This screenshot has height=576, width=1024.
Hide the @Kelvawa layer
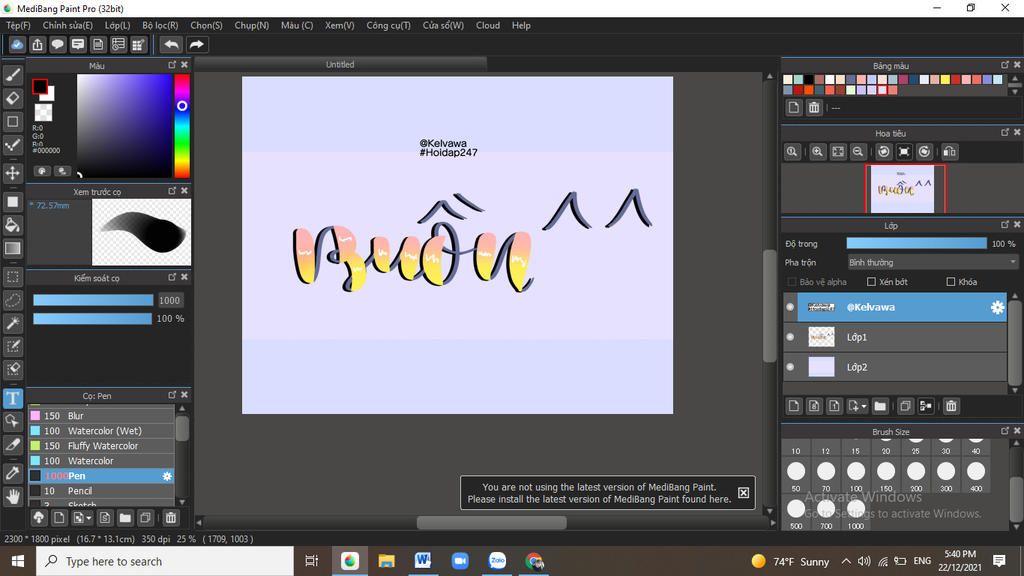(790, 307)
